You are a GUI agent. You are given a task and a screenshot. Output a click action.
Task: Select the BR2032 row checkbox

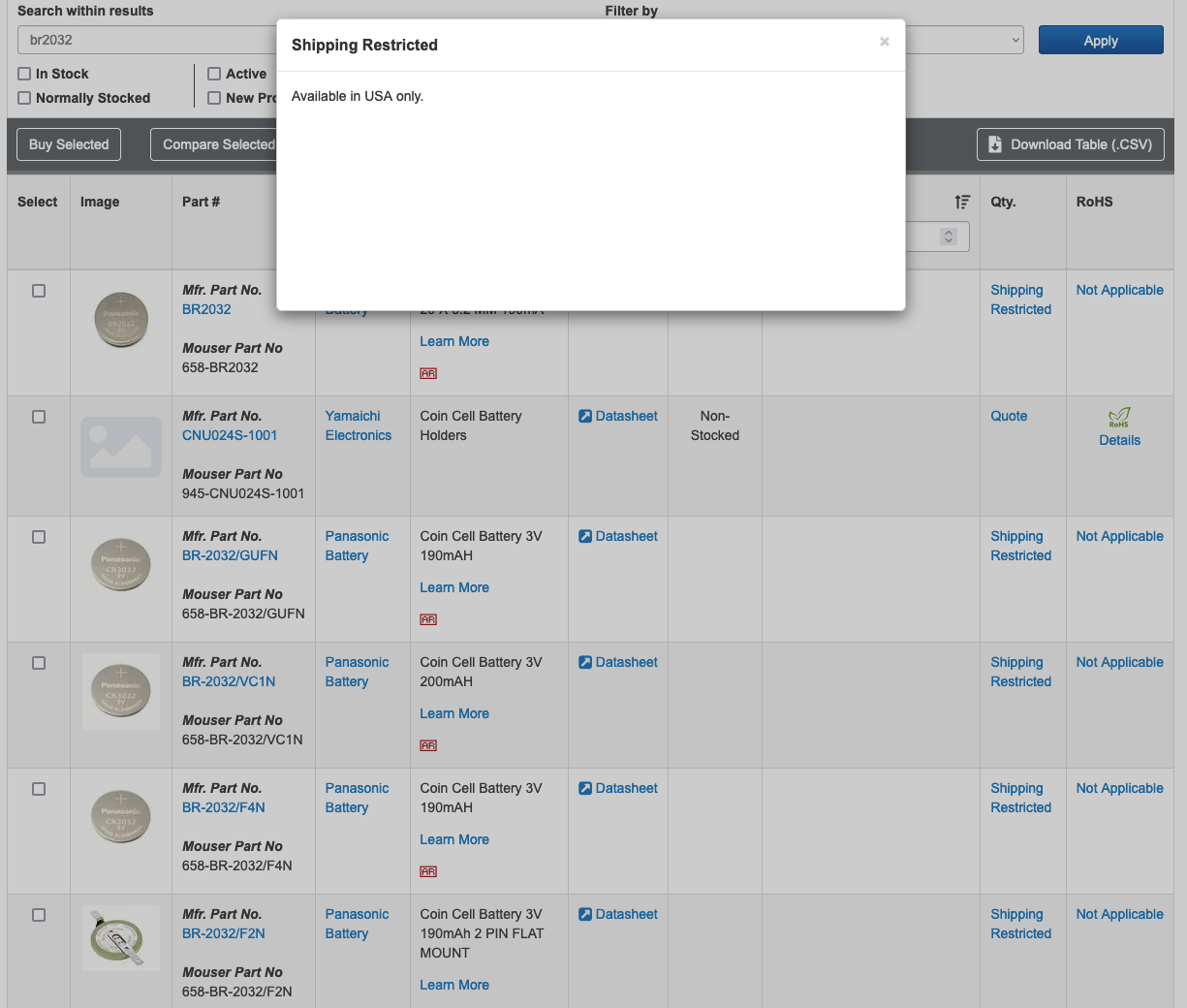[39, 291]
